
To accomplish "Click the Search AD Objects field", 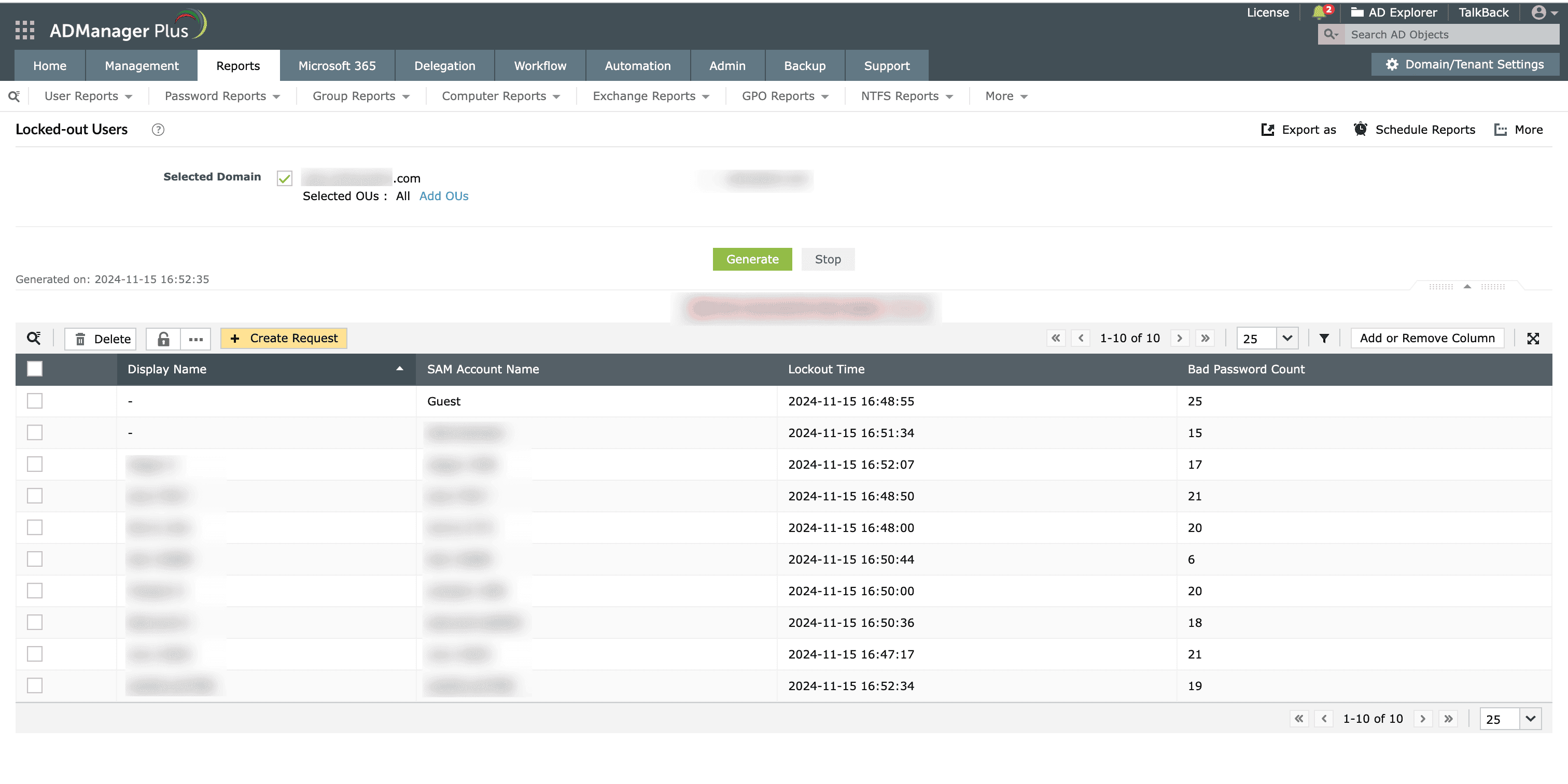I will pos(1449,35).
